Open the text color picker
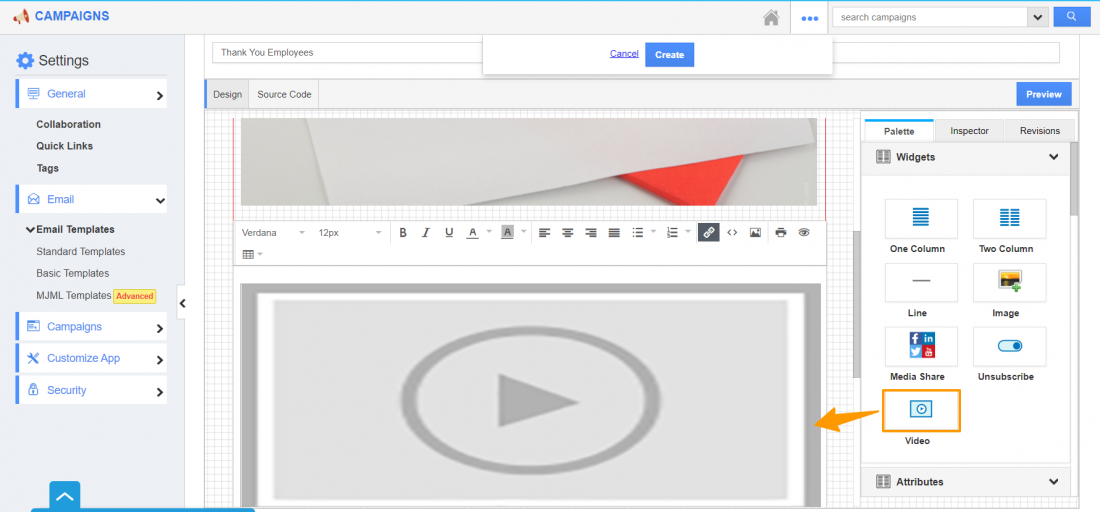This screenshot has height=512, width=1100. tap(473, 233)
